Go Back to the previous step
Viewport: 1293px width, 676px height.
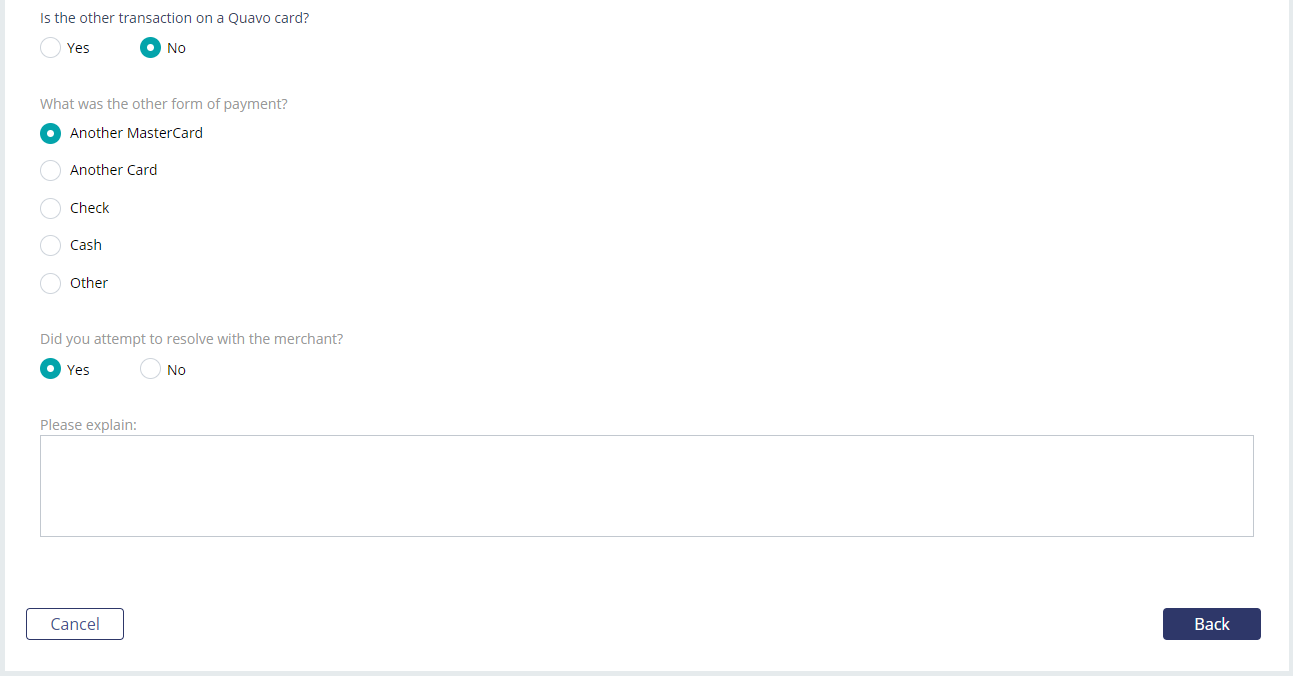point(1211,624)
